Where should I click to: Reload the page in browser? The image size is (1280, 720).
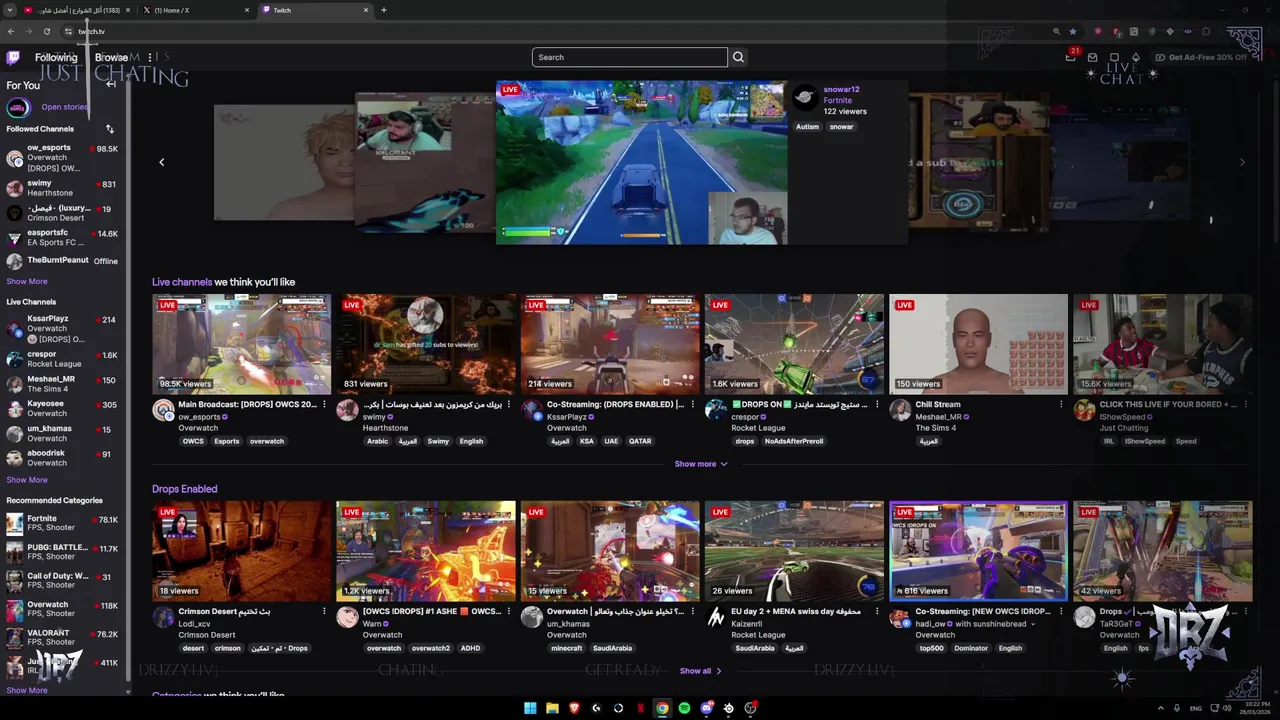(x=47, y=31)
